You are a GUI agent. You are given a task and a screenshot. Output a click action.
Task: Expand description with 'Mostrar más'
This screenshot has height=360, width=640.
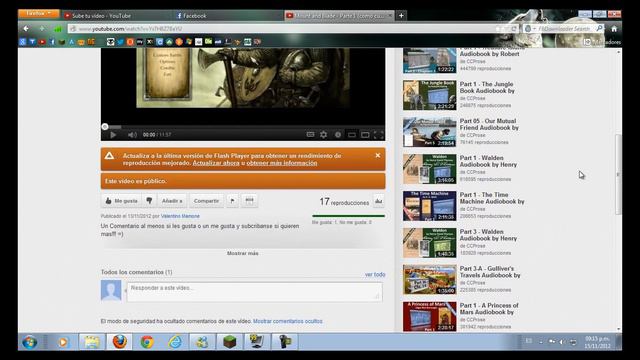(x=242, y=253)
